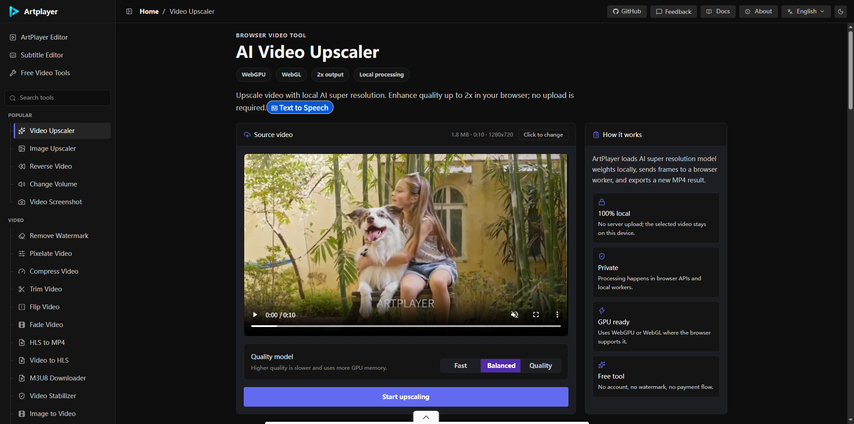Screen dimensions: 854x424
Task: Click the HLS to MP4 file icon
Action: (x=22, y=343)
